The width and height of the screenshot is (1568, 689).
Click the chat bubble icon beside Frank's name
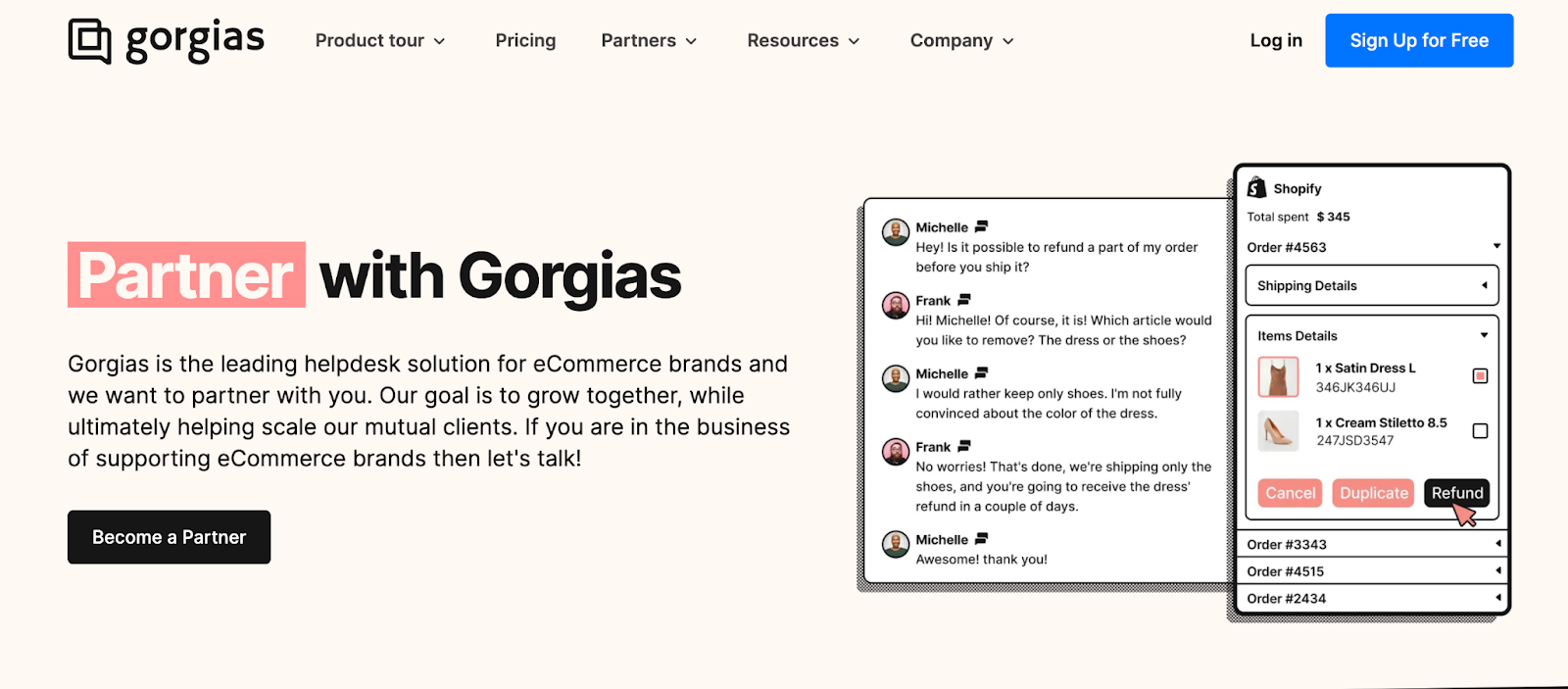click(x=962, y=298)
